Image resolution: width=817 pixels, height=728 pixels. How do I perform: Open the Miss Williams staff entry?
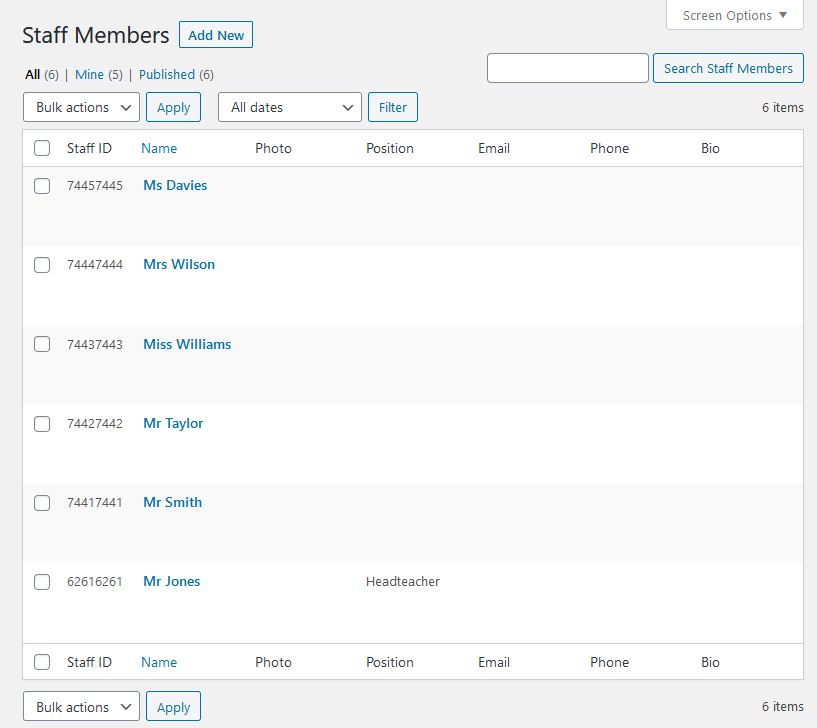[x=187, y=344]
